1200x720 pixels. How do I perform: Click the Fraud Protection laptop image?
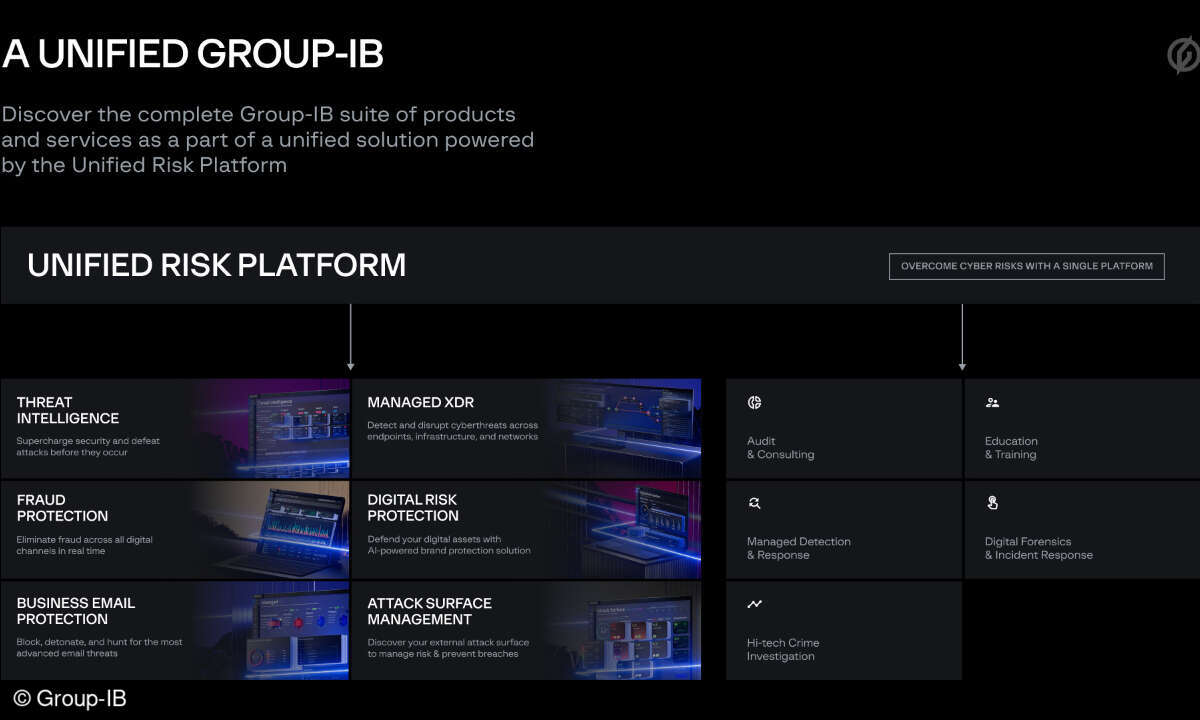point(272,529)
